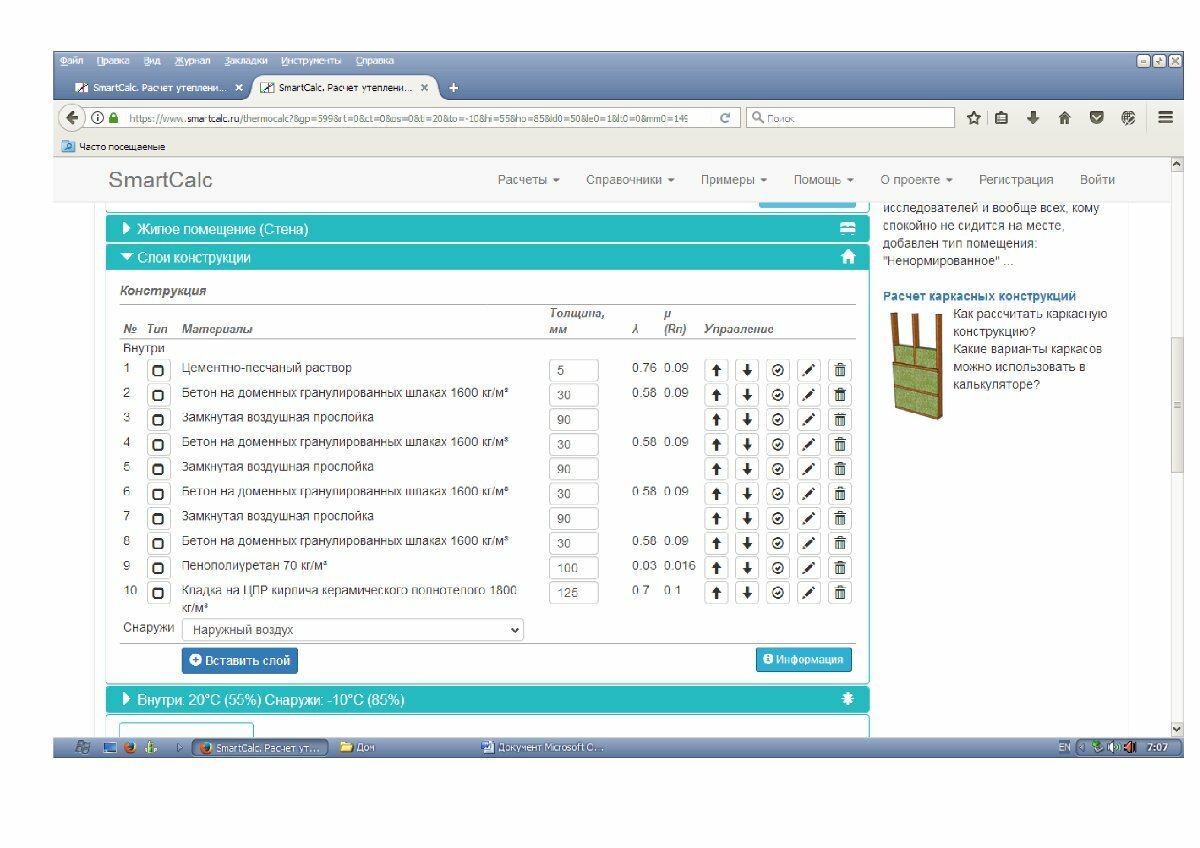Open the Инструменты menu
The image size is (1200, 848).
point(311,61)
